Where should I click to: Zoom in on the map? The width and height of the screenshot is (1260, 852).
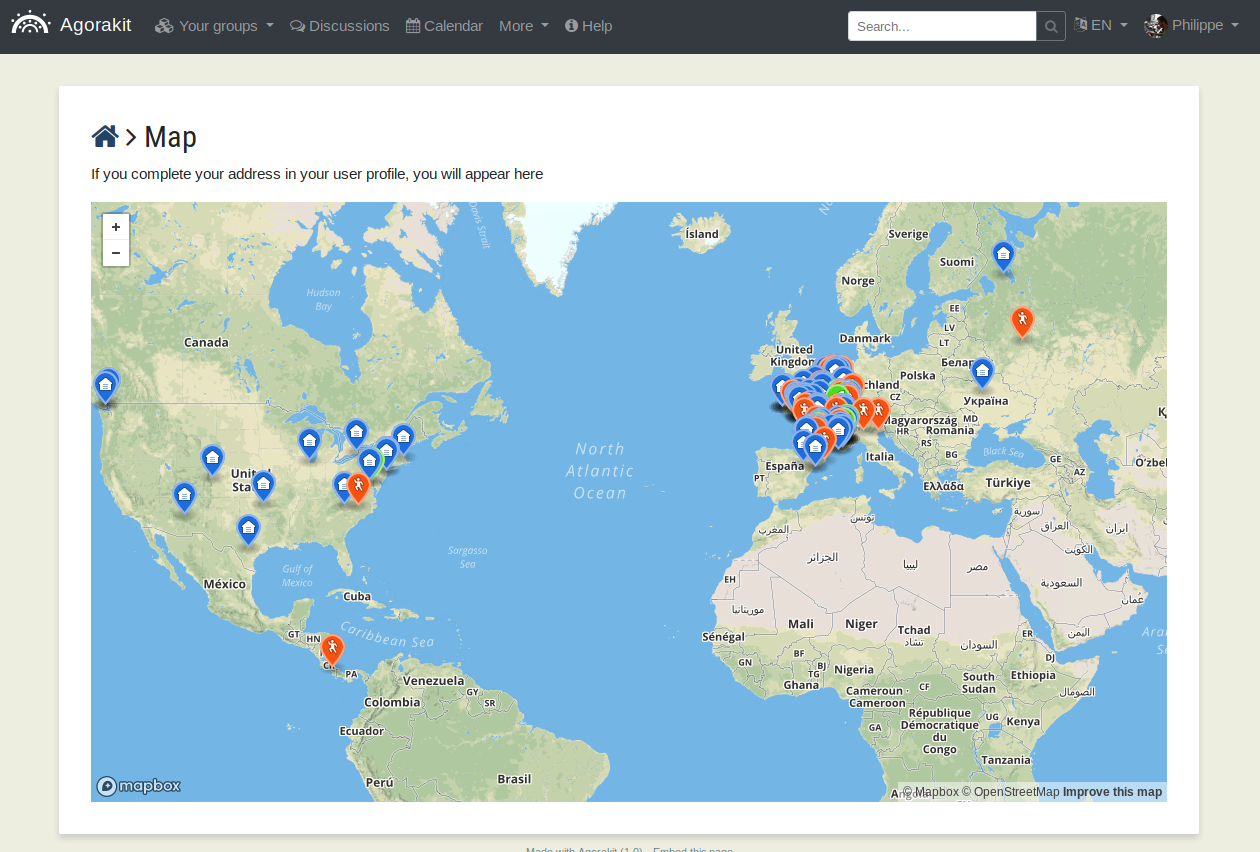(116, 227)
